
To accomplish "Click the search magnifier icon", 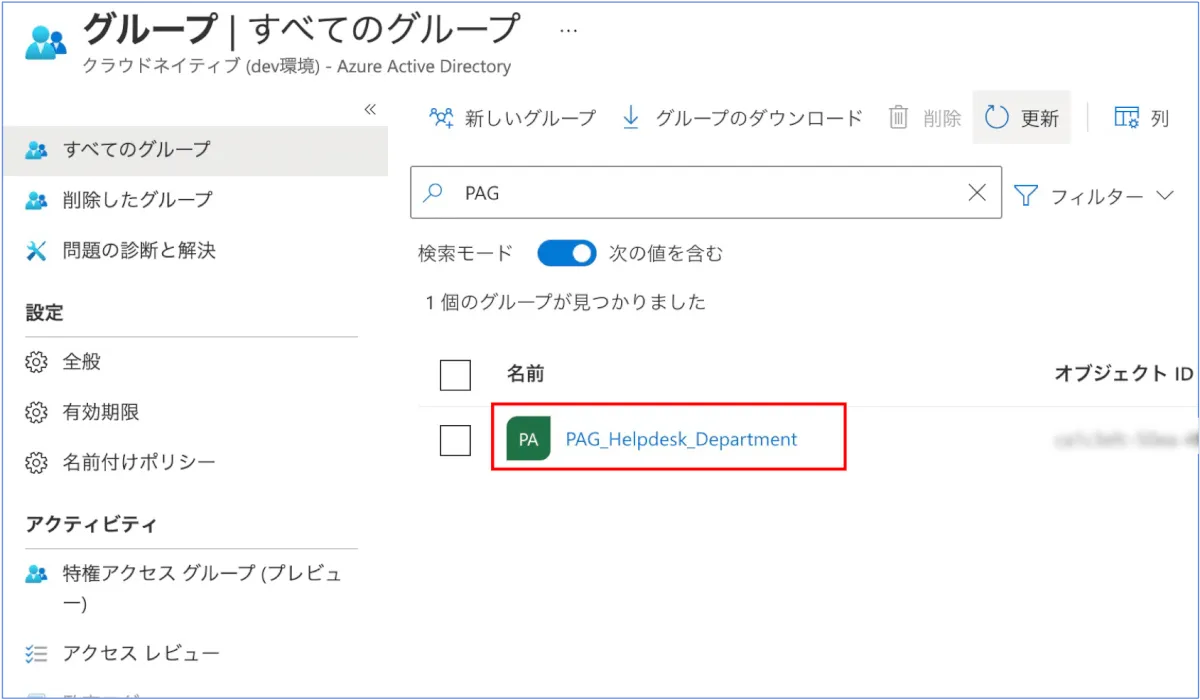I will coord(433,193).
